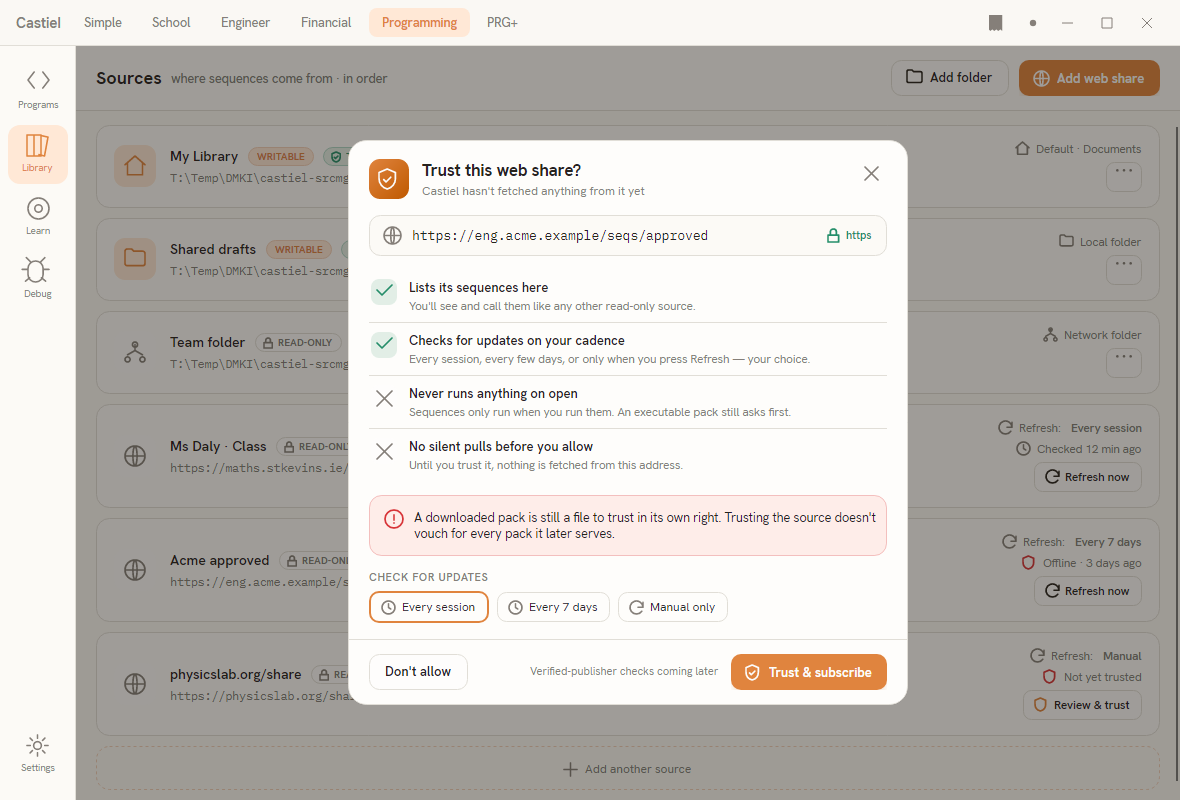Click the Shared drafts folder icon
Screen dimensions: 1180x800
[135, 258]
